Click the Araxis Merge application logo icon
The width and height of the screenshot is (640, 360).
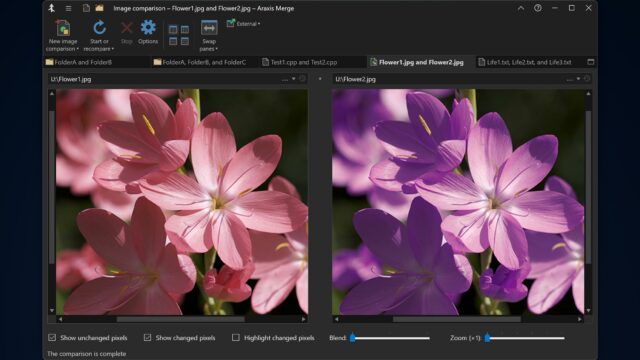(51, 8)
